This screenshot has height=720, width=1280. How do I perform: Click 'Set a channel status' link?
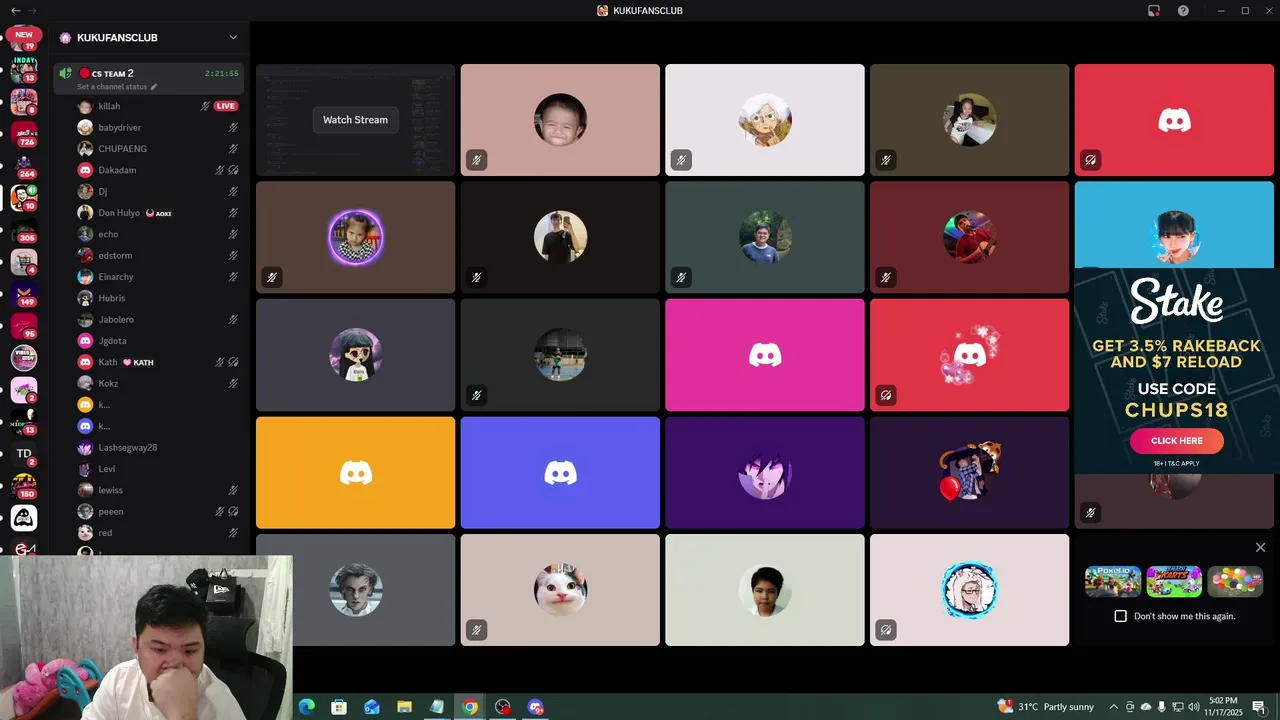click(x=112, y=87)
